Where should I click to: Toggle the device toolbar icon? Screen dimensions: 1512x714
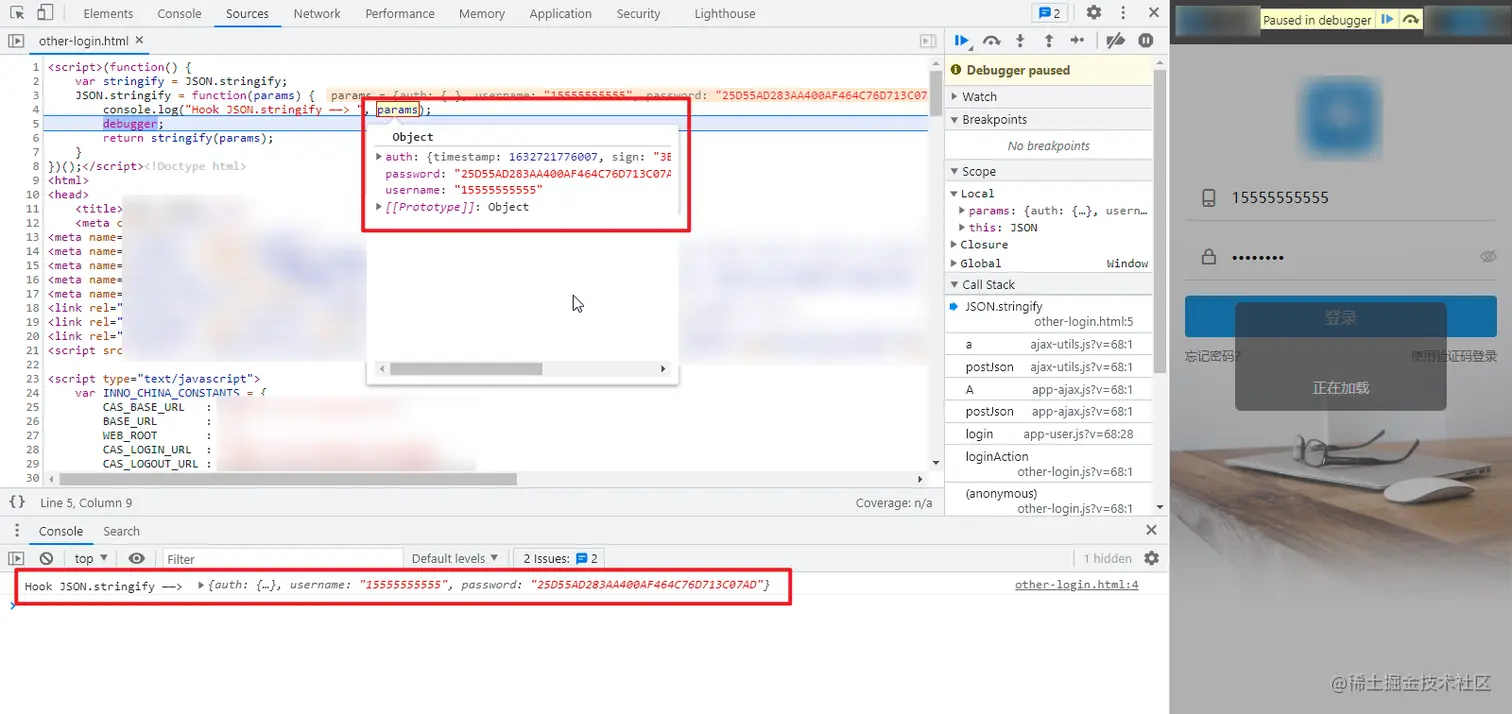45,13
